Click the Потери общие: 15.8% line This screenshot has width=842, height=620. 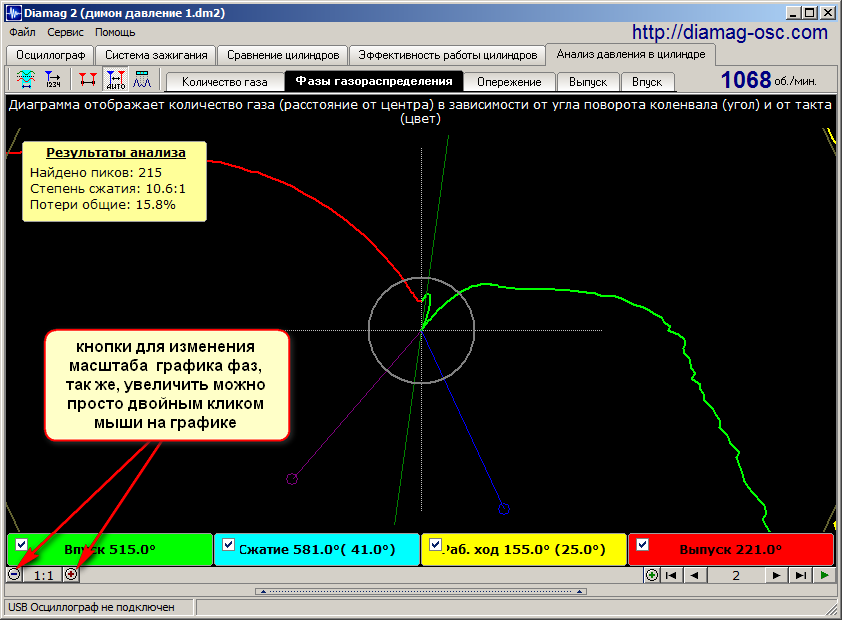103,205
